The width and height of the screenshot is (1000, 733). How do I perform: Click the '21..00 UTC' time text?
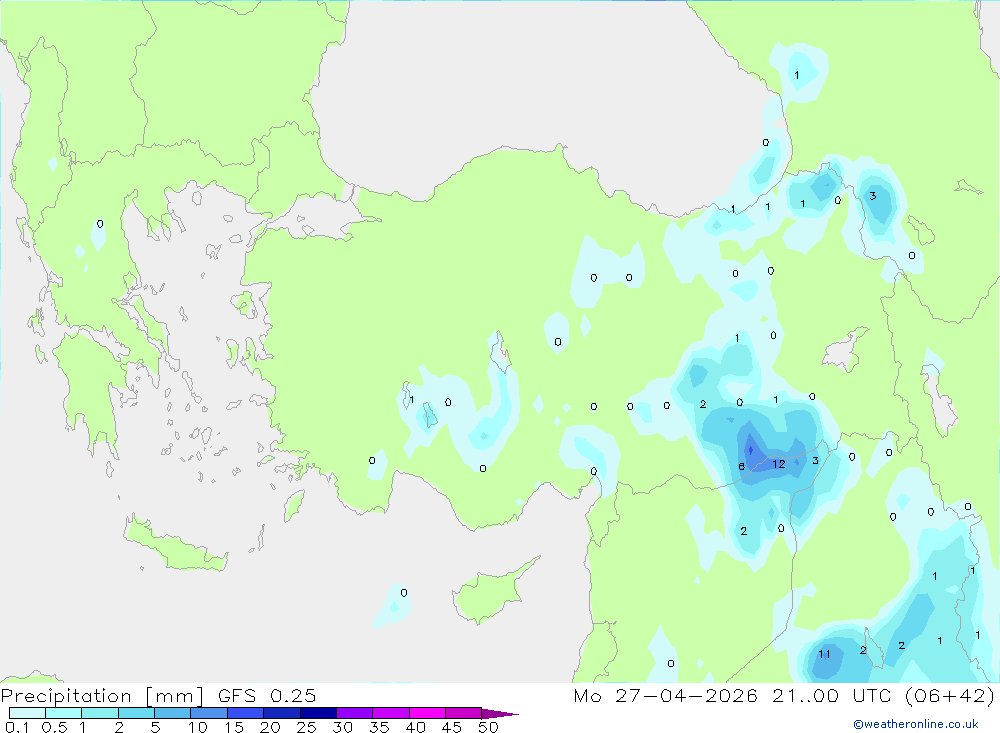click(831, 696)
